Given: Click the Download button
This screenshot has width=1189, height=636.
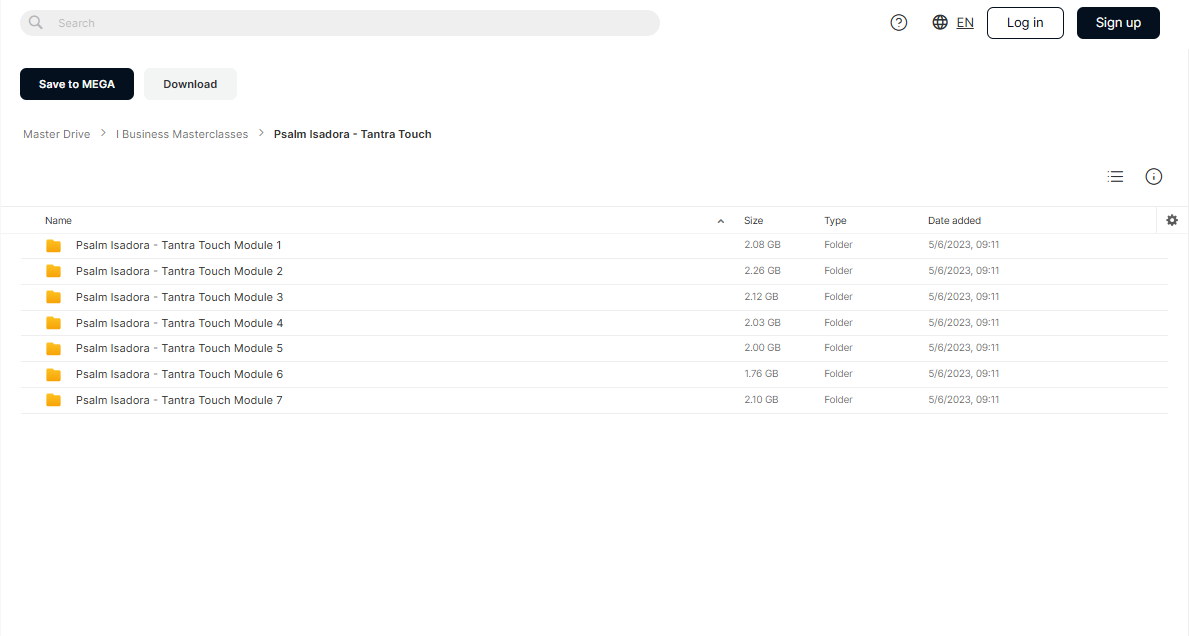Looking at the screenshot, I should click(x=190, y=84).
